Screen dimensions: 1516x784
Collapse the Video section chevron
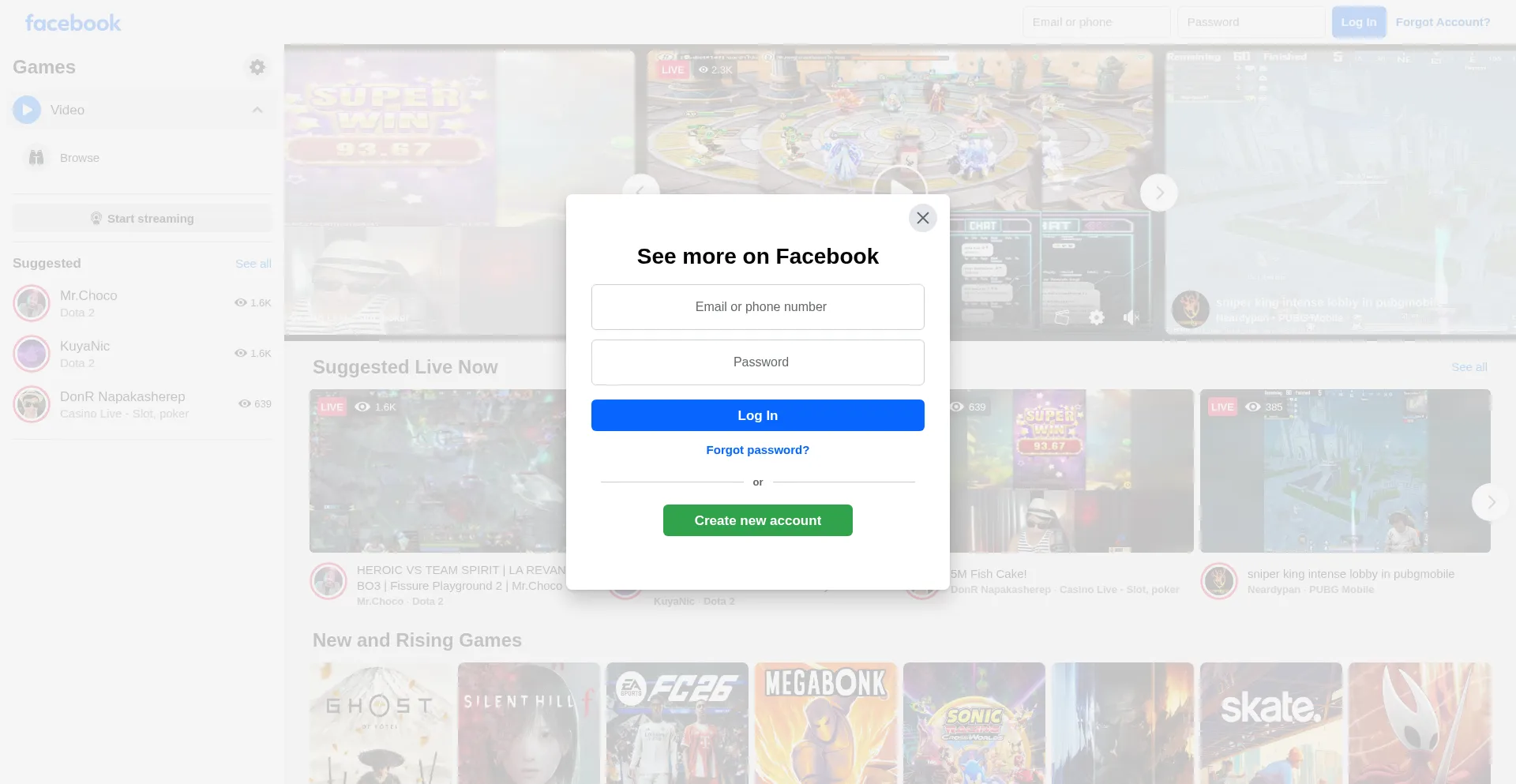(x=257, y=110)
